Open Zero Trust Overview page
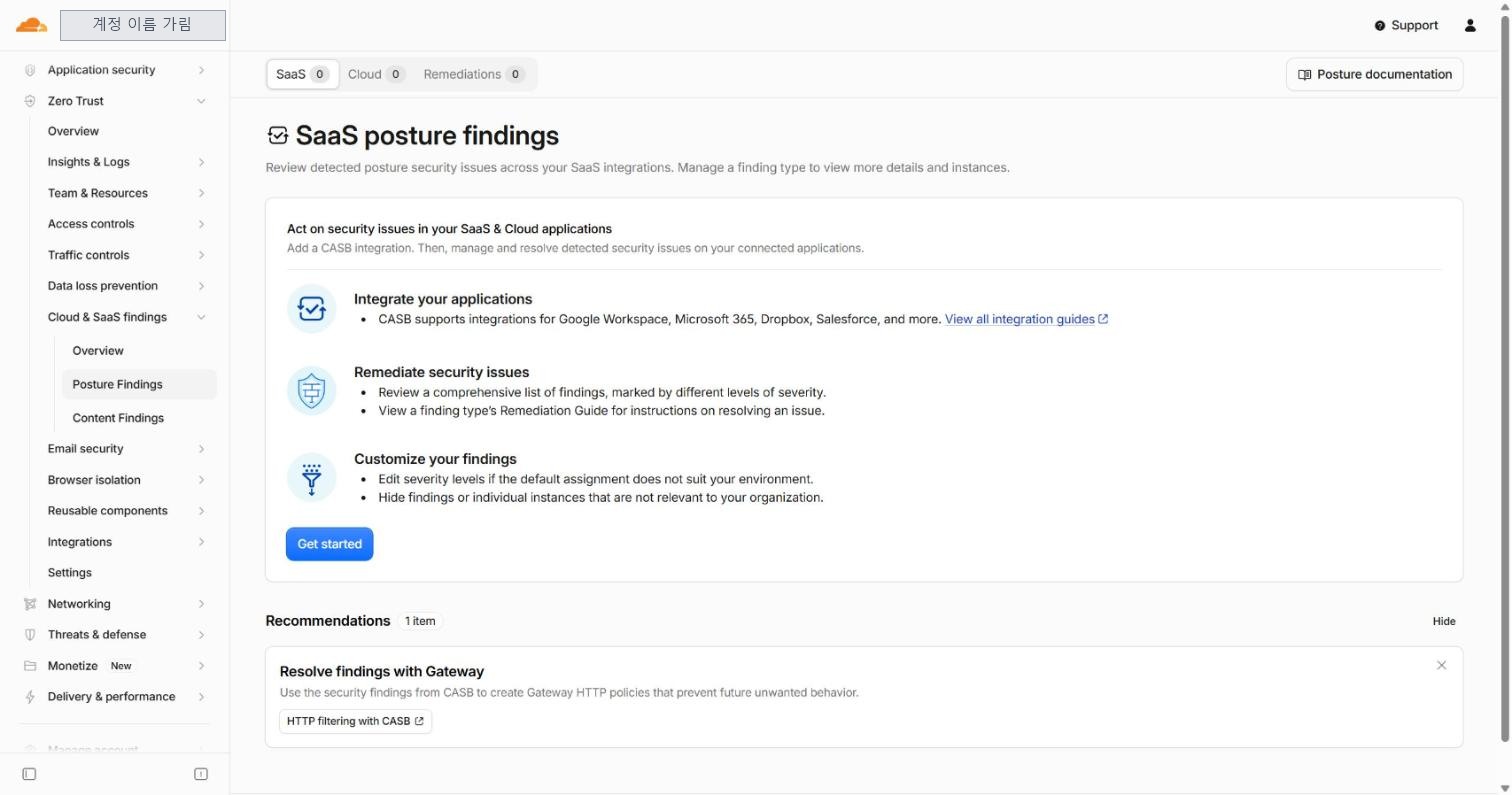The height and width of the screenshot is (795, 1512). click(73, 131)
